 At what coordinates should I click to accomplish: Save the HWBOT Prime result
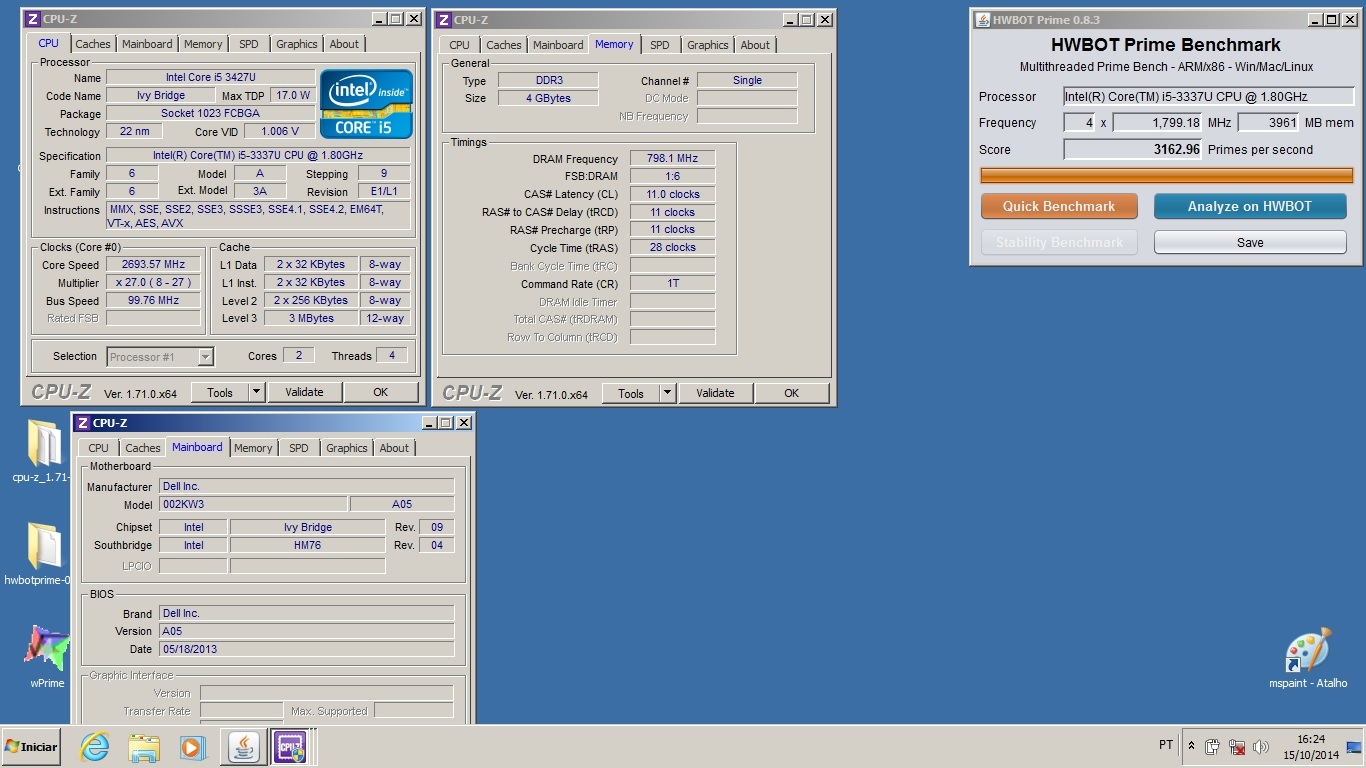tap(1250, 242)
